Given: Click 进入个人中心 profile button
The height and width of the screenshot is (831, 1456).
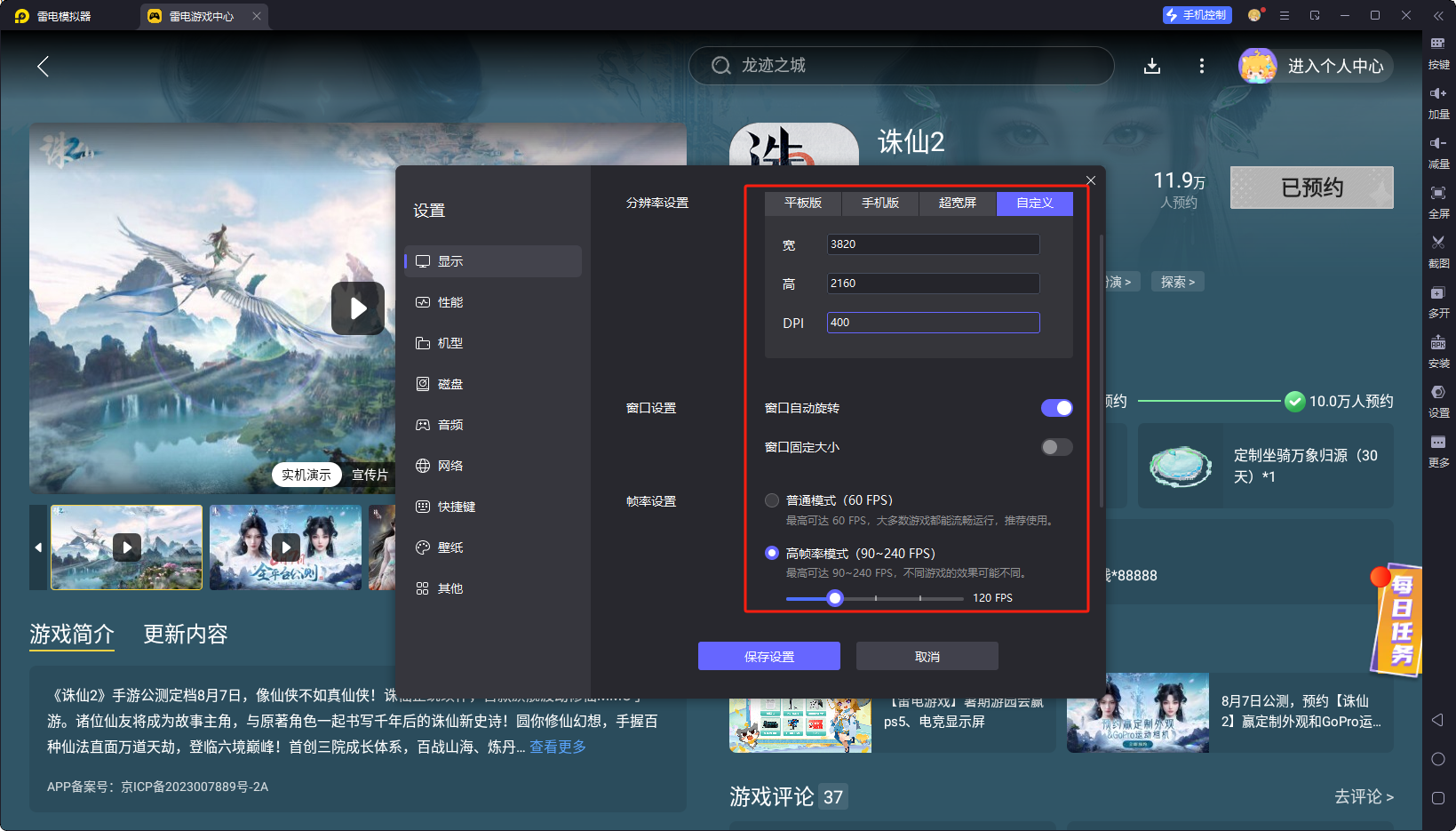Looking at the screenshot, I should 1317,66.
